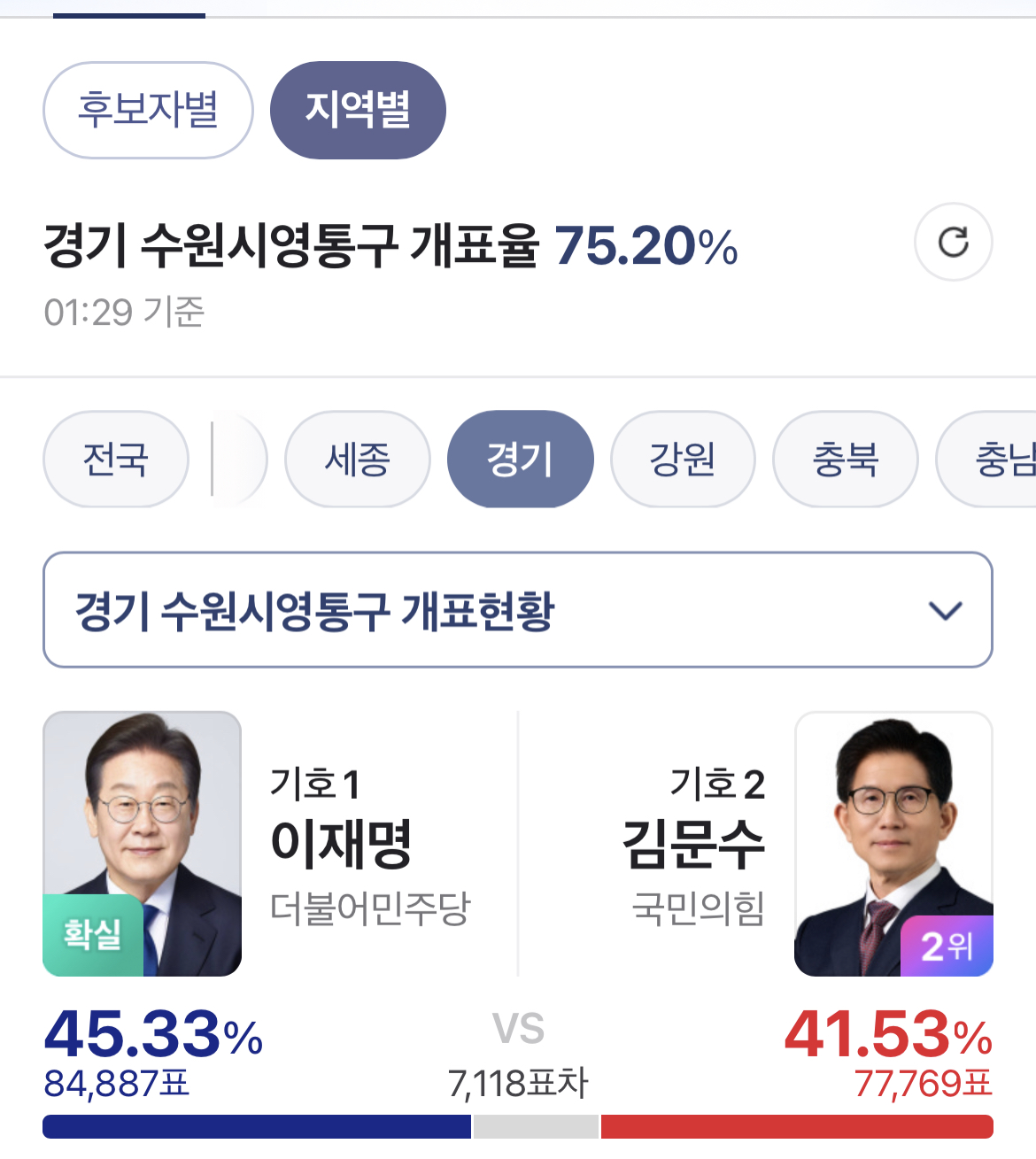Screen dimensions: 1036x1159
Task: Select the 전국 region tab
Action: pyautogui.click(x=116, y=459)
